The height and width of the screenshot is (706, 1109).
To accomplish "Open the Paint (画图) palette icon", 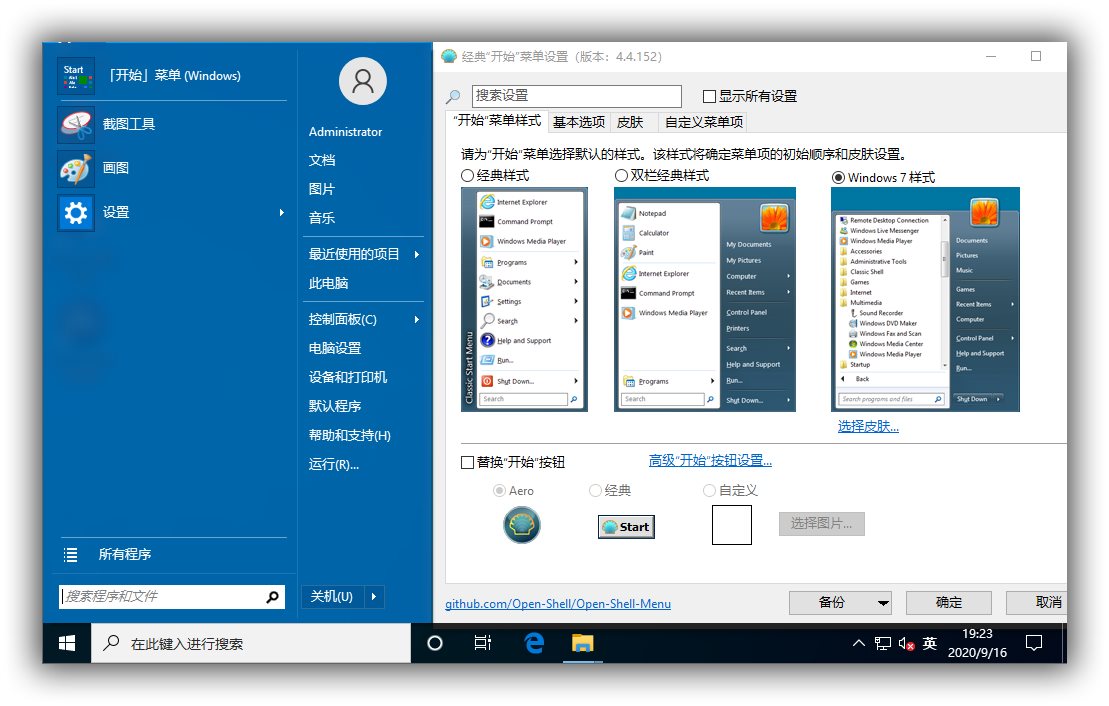I will tap(76, 168).
